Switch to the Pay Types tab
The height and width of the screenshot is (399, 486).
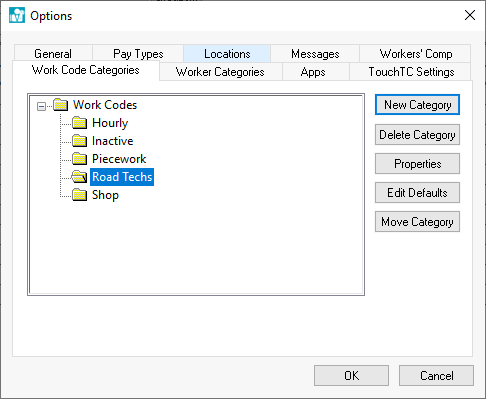(x=138, y=54)
